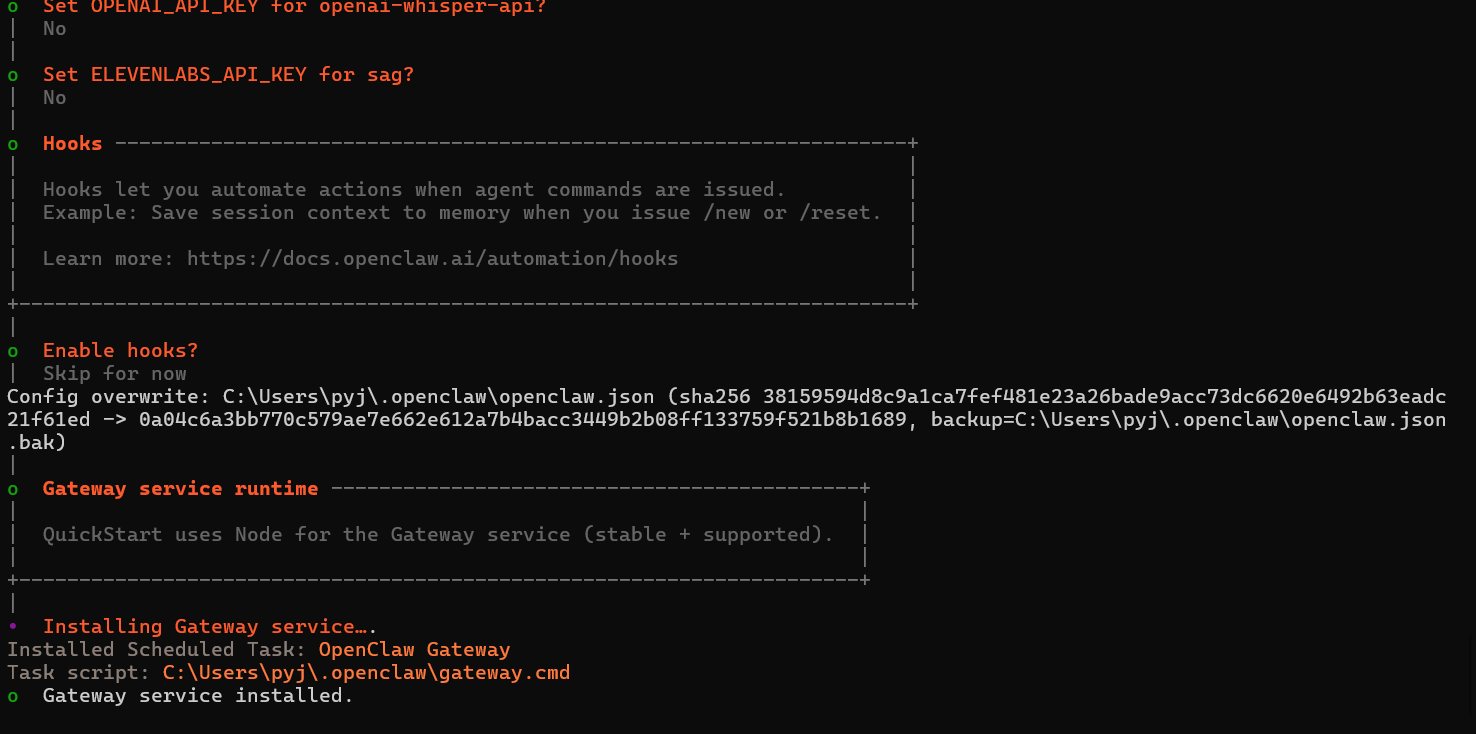
Task: Click the green marker beside Hooks heading
Action: click(13, 144)
